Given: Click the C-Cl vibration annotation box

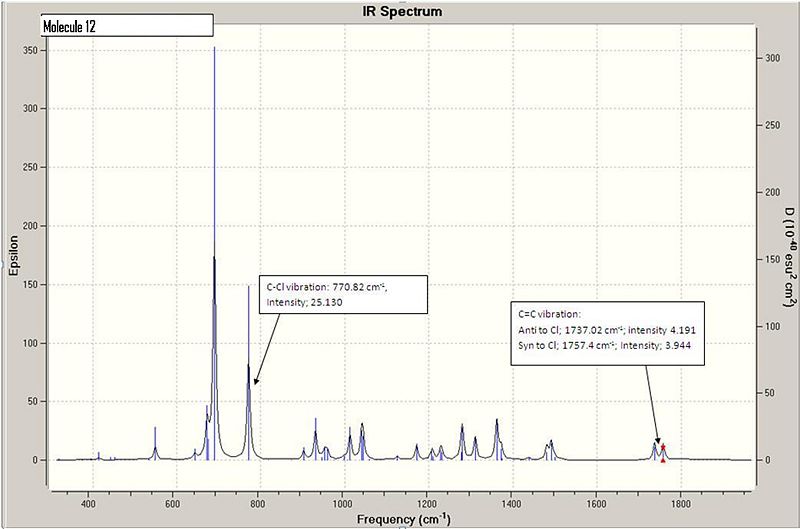Looking at the screenshot, I should [x=343, y=294].
